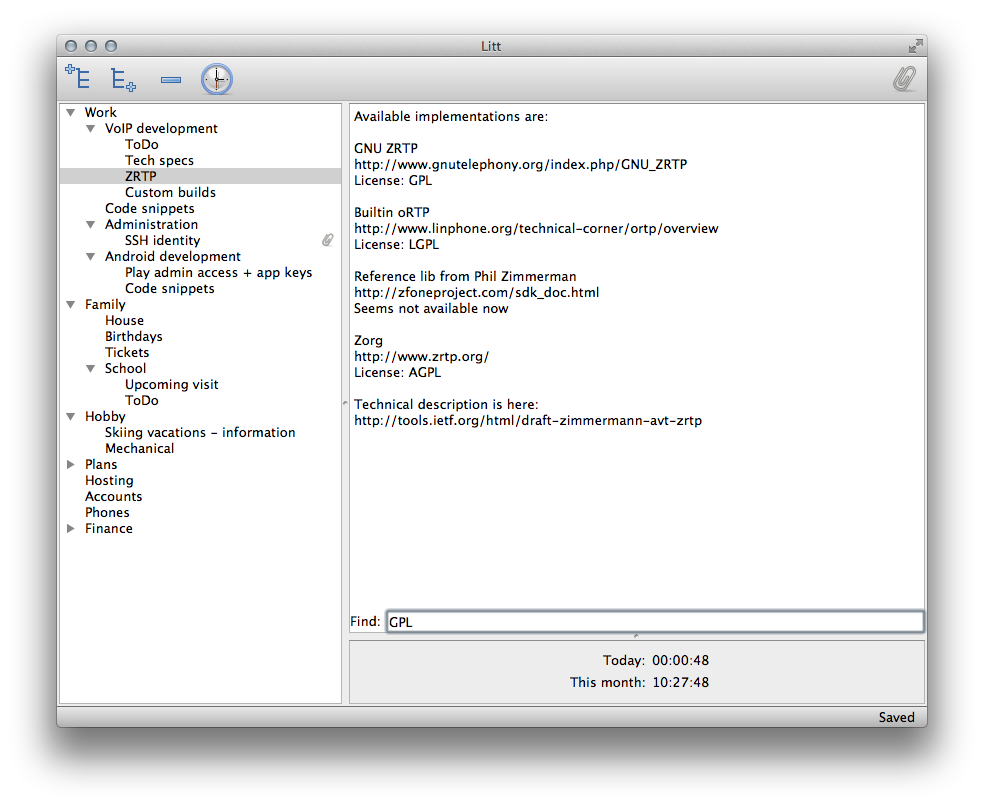Click the Find text field
Viewport: 984px width, 806px height.
[654, 622]
